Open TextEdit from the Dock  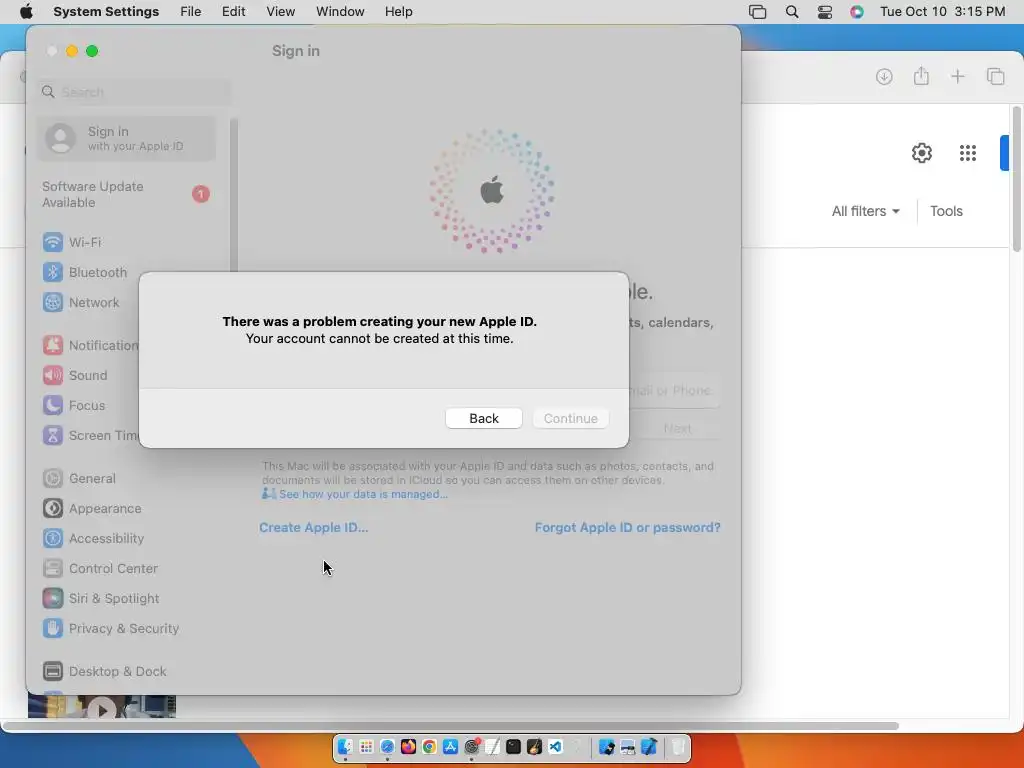pyautogui.click(x=492, y=746)
